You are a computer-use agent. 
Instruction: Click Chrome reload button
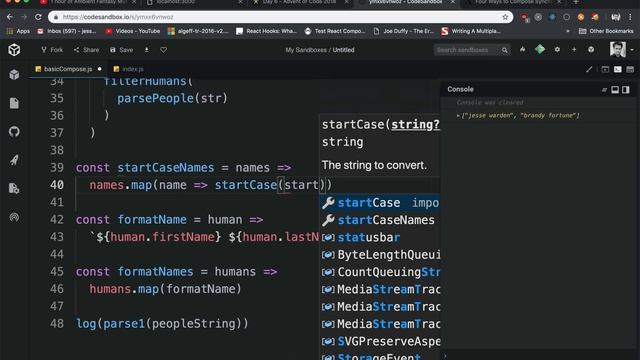click(x=38, y=17)
